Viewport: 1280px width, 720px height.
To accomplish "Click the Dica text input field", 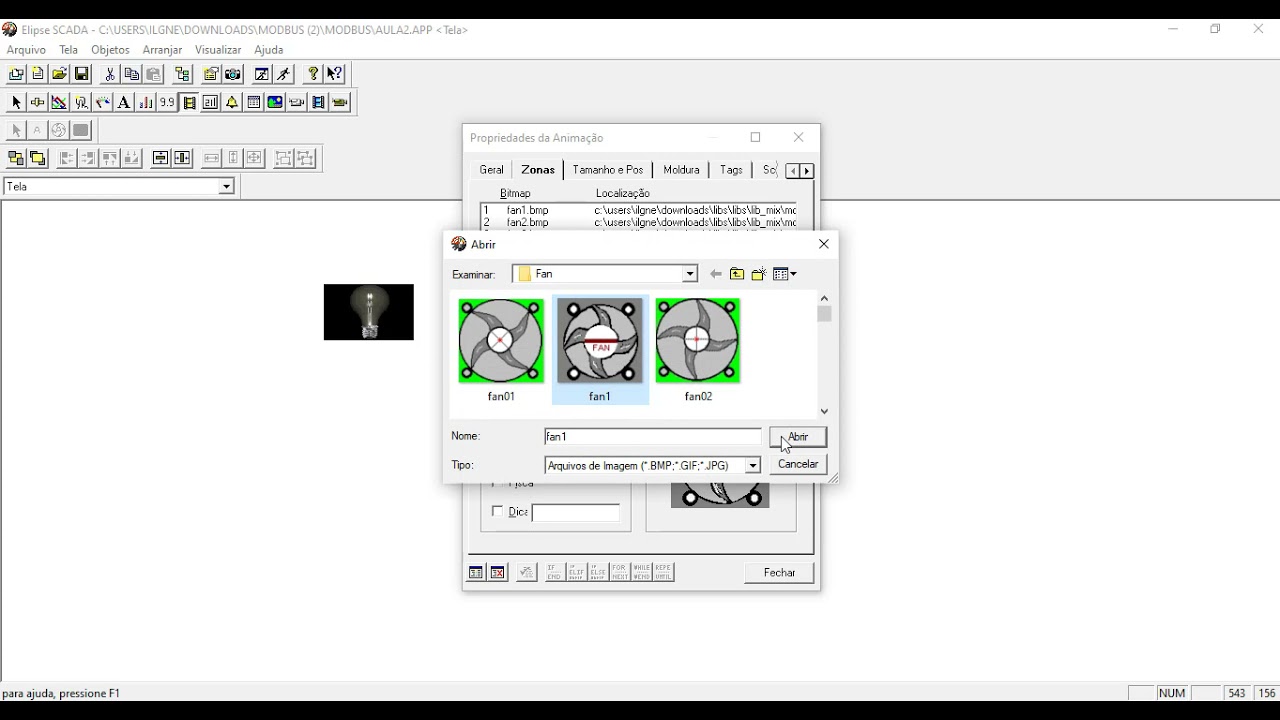I will tap(576, 513).
